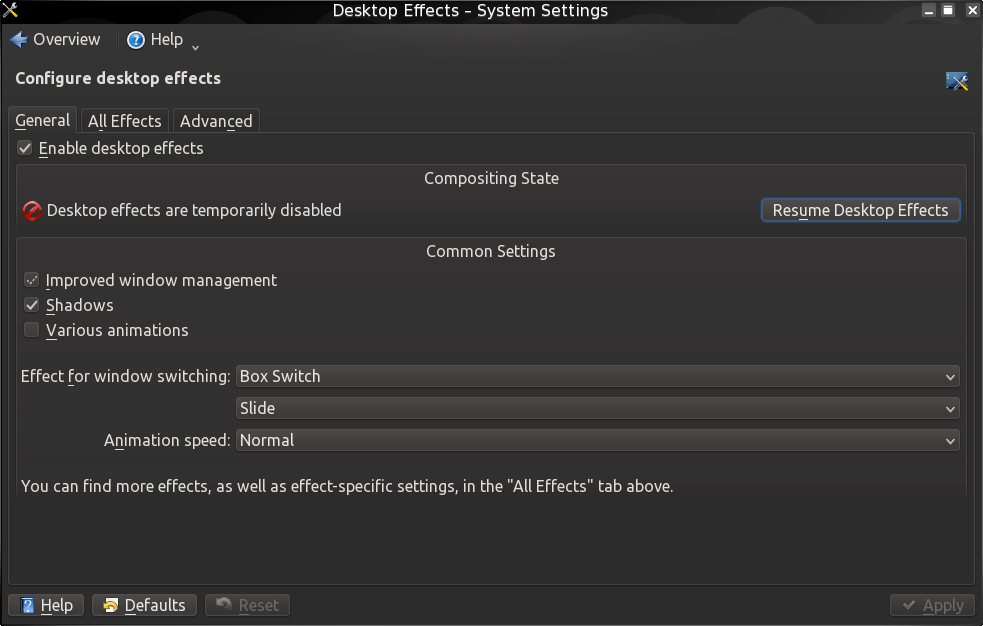Open the Box Switch window switching dropdown

click(x=597, y=377)
